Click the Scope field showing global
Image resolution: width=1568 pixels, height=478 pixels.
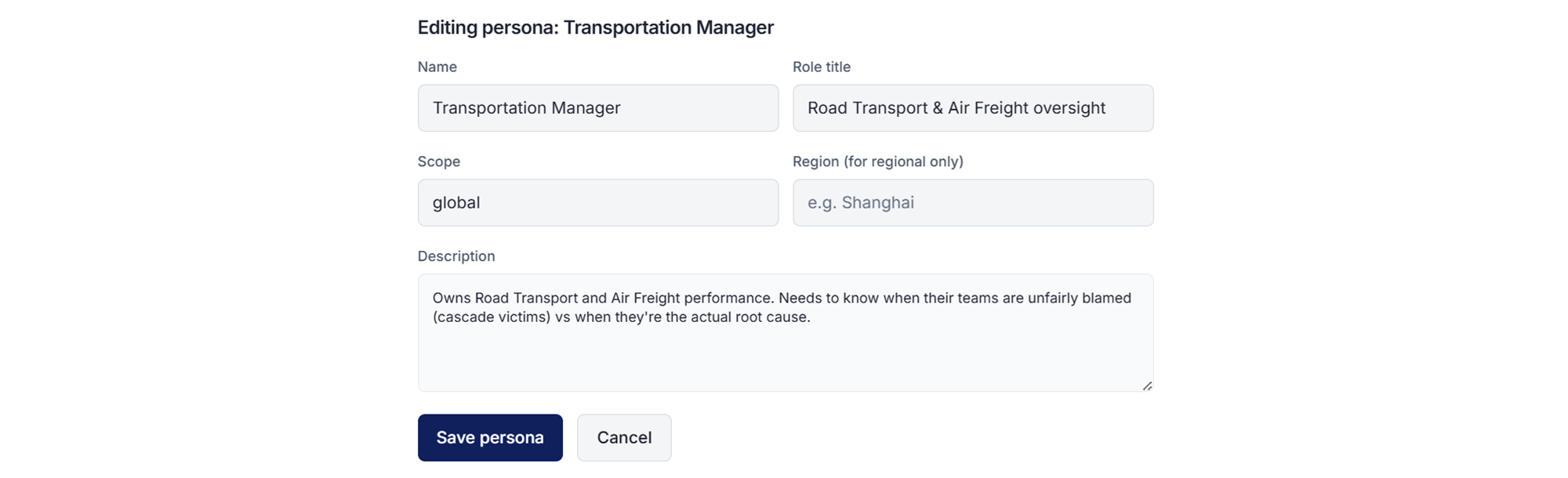click(597, 203)
